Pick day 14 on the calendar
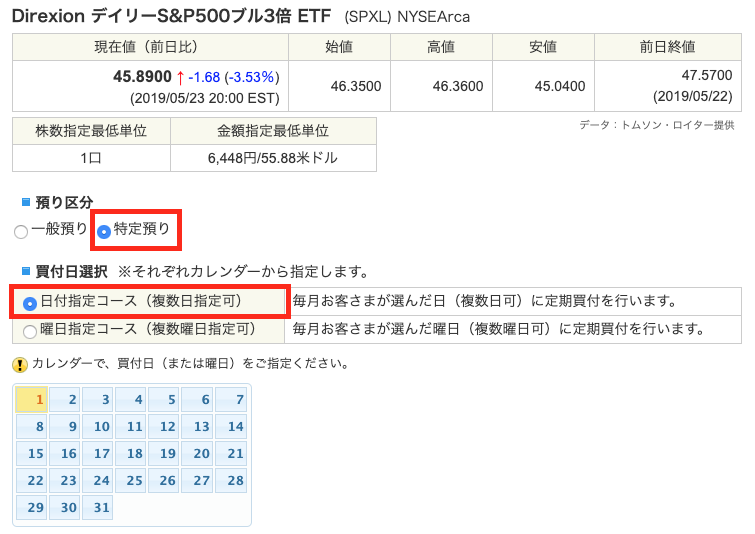 click(x=231, y=427)
